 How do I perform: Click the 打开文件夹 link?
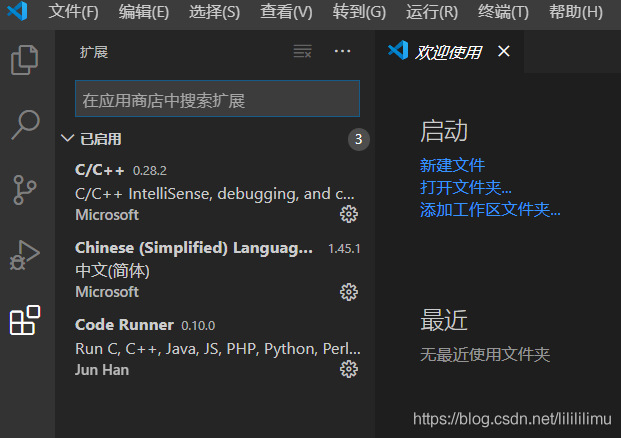point(465,187)
